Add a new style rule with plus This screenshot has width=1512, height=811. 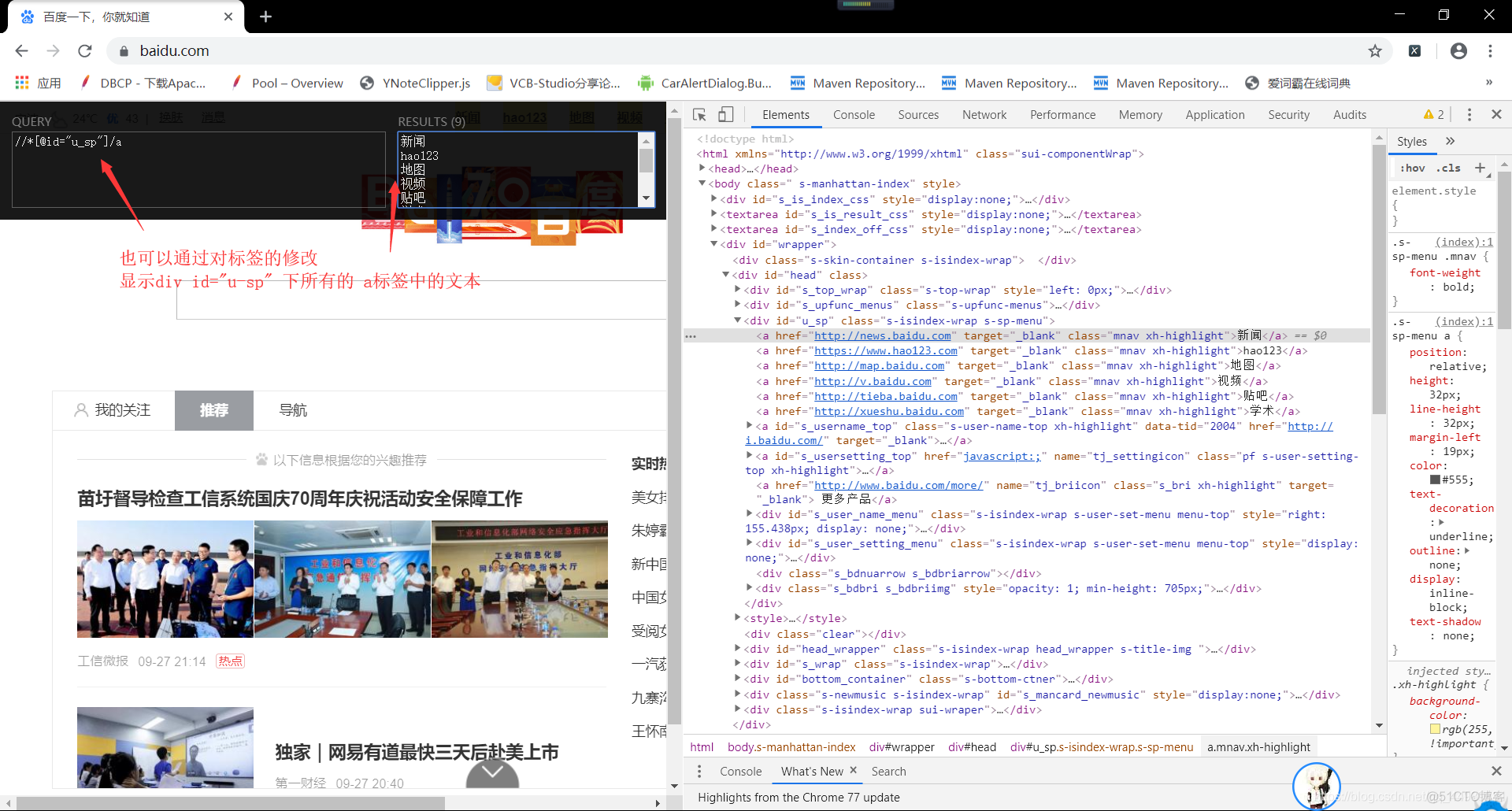[1480, 168]
